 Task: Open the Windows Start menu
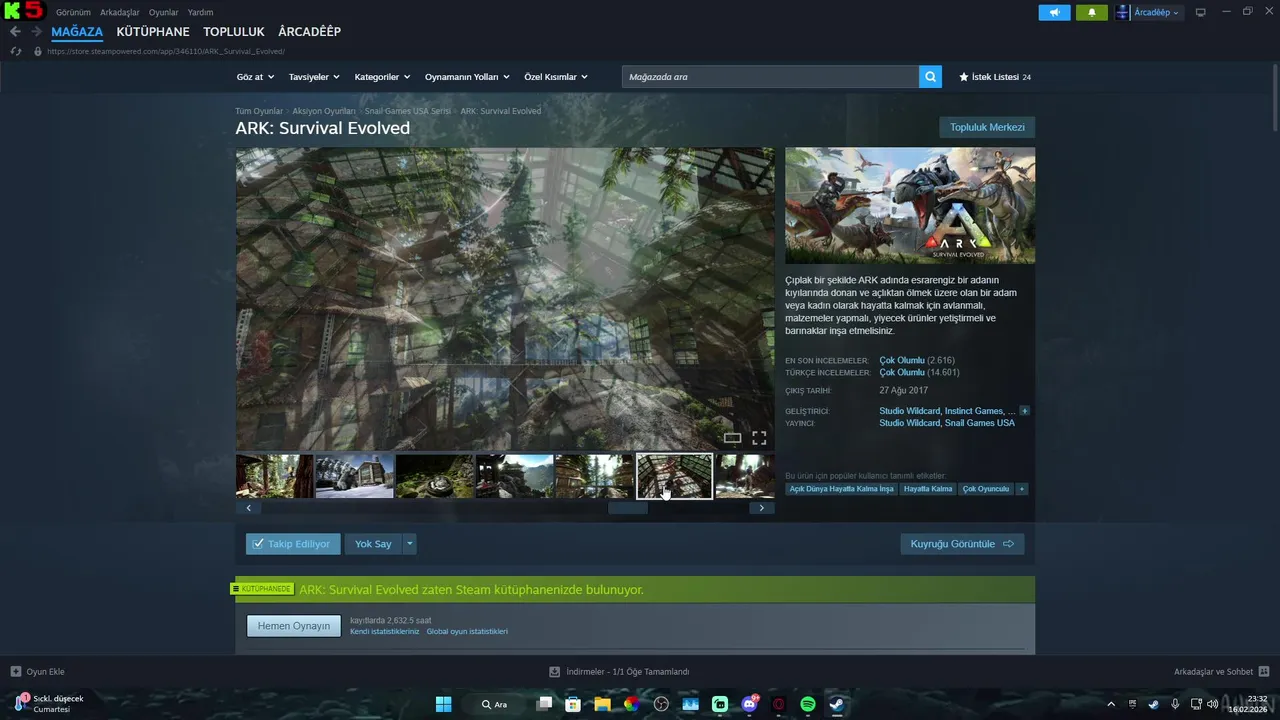coord(443,704)
